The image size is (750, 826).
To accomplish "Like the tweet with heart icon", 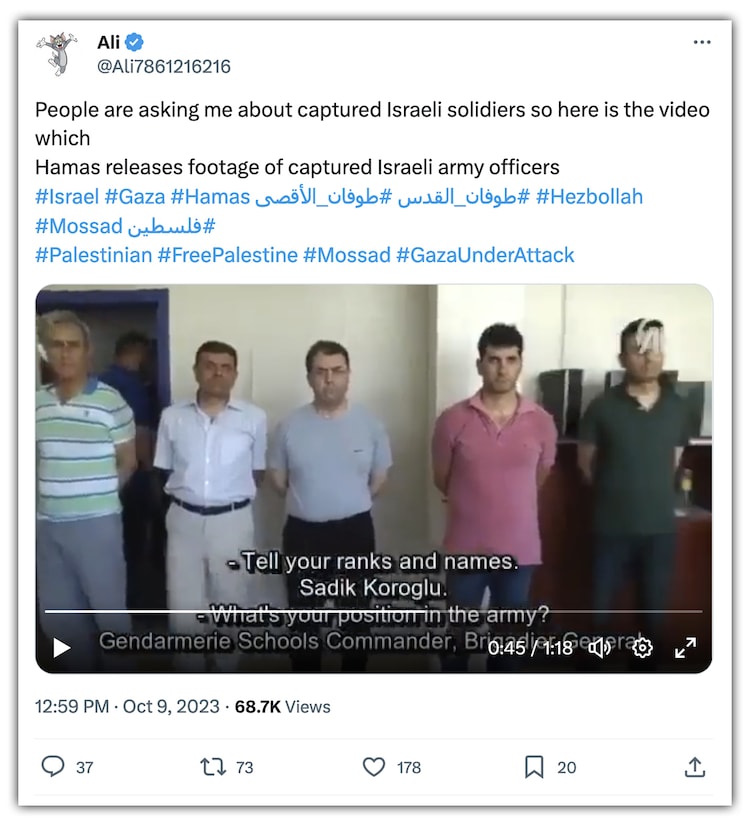I will click(x=374, y=767).
